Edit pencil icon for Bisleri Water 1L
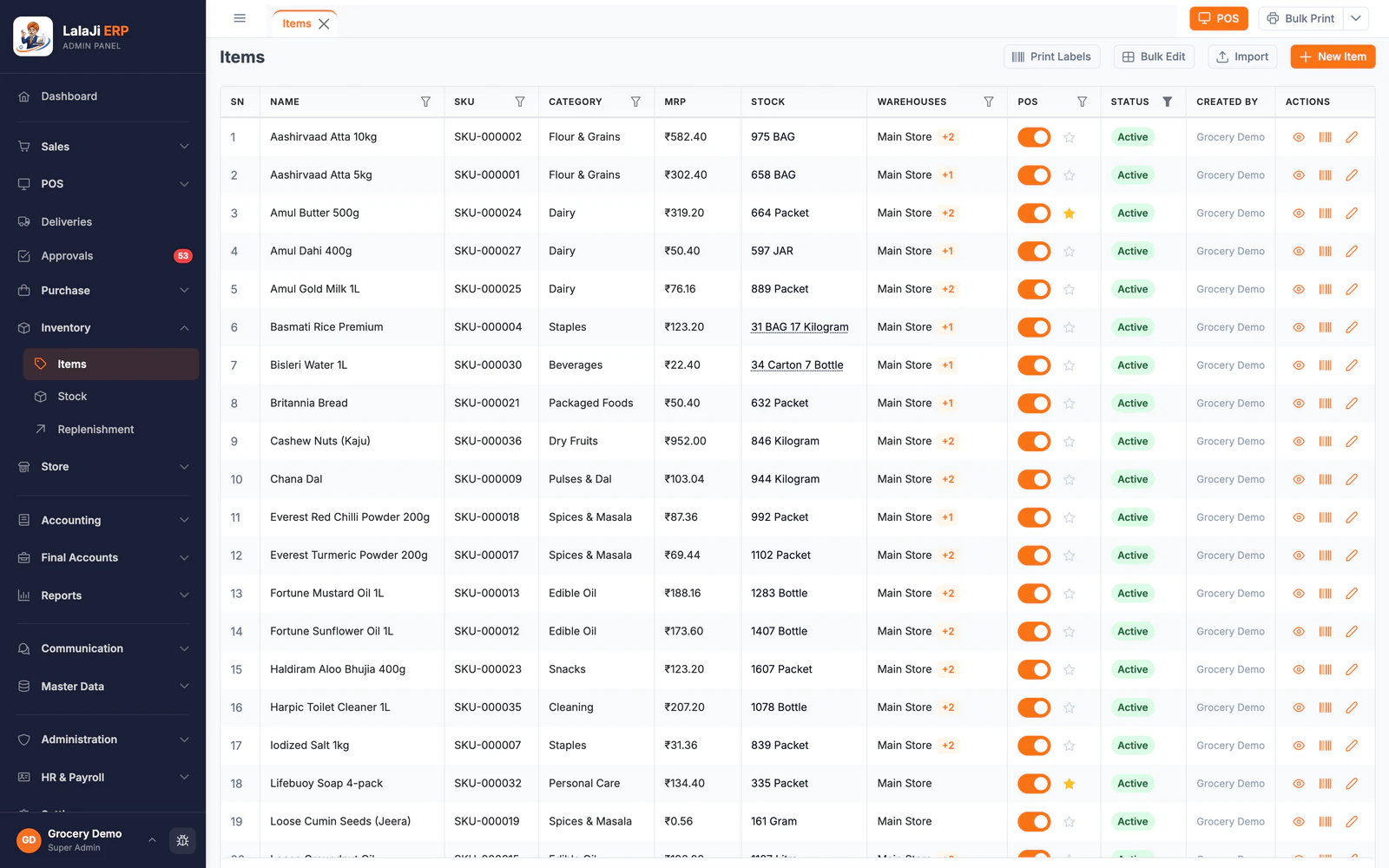The height and width of the screenshot is (868, 1389). click(x=1352, y=365)
